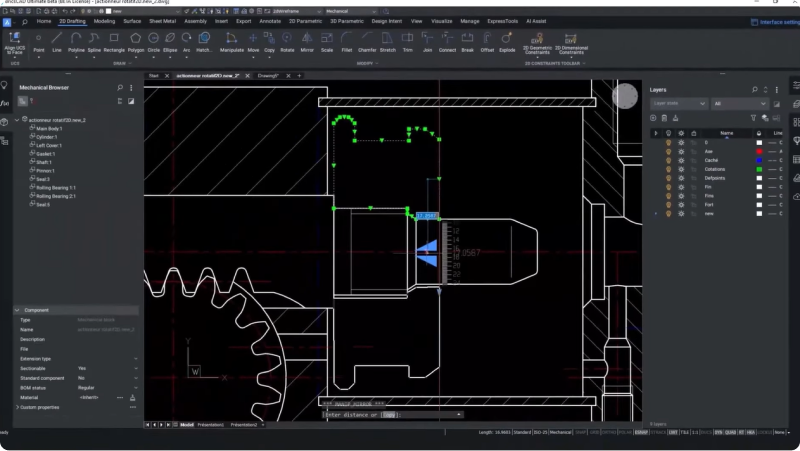Screen dimensions: 800x451
Task: Select the Polyline drawing tool
Action: coord(76,42)
